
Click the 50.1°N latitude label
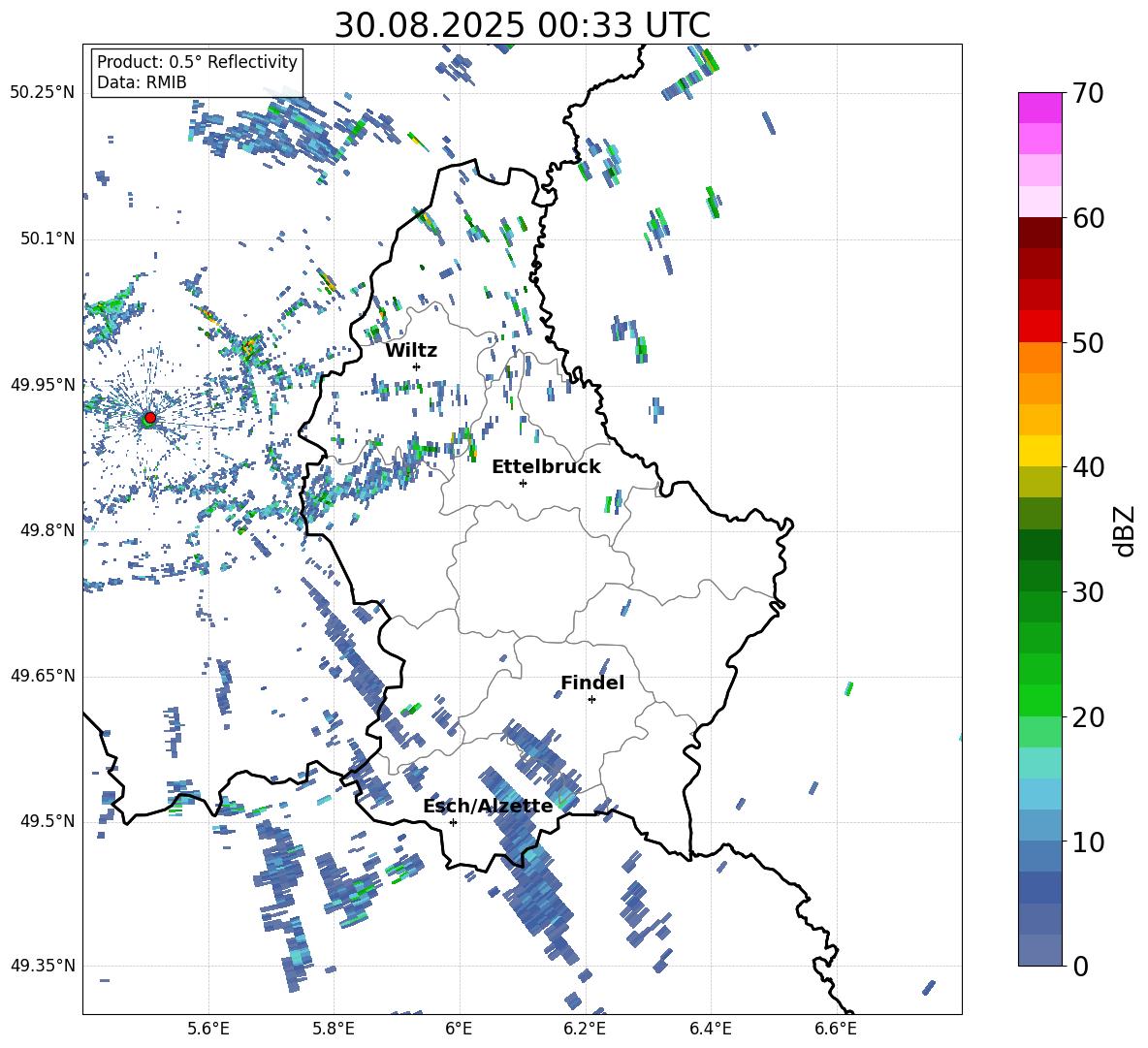point(48,238)
